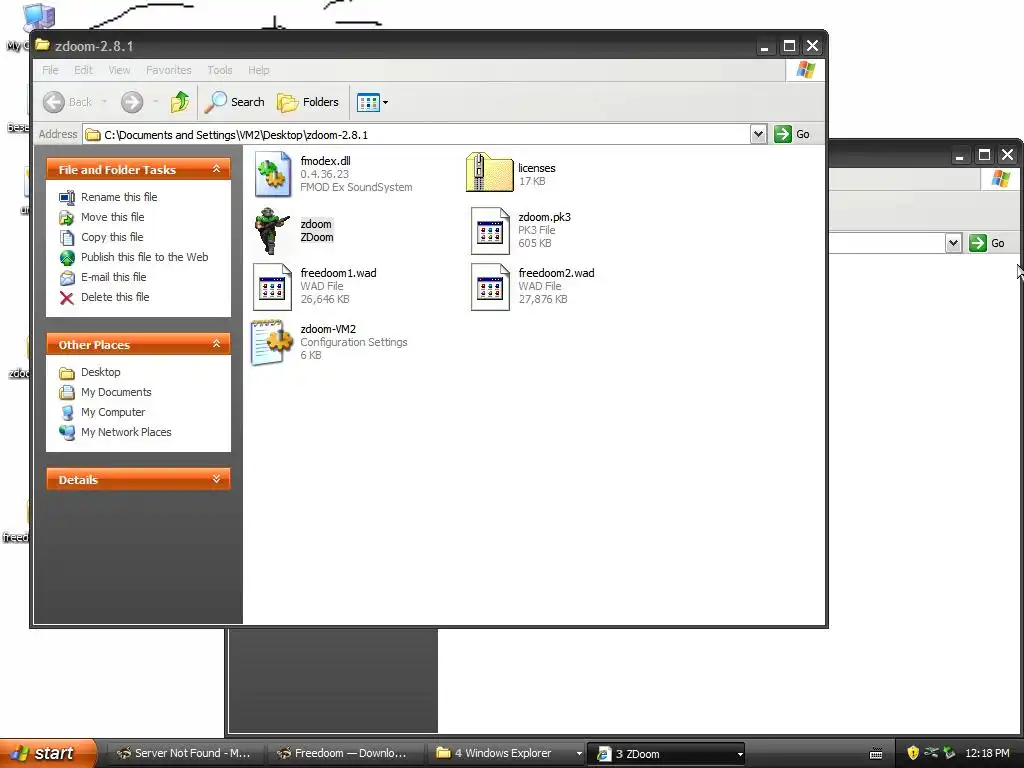This screenshot has height=768, width=1024.
Task: Open Desktop in Other Places
Action: point(101,372)
